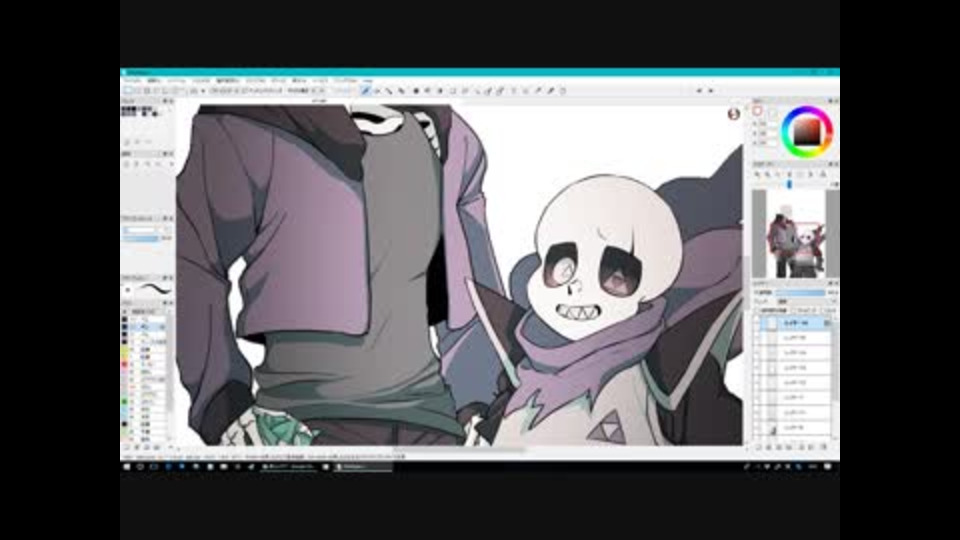Open the File menu

pyautogui.click(x=132, y=80)
